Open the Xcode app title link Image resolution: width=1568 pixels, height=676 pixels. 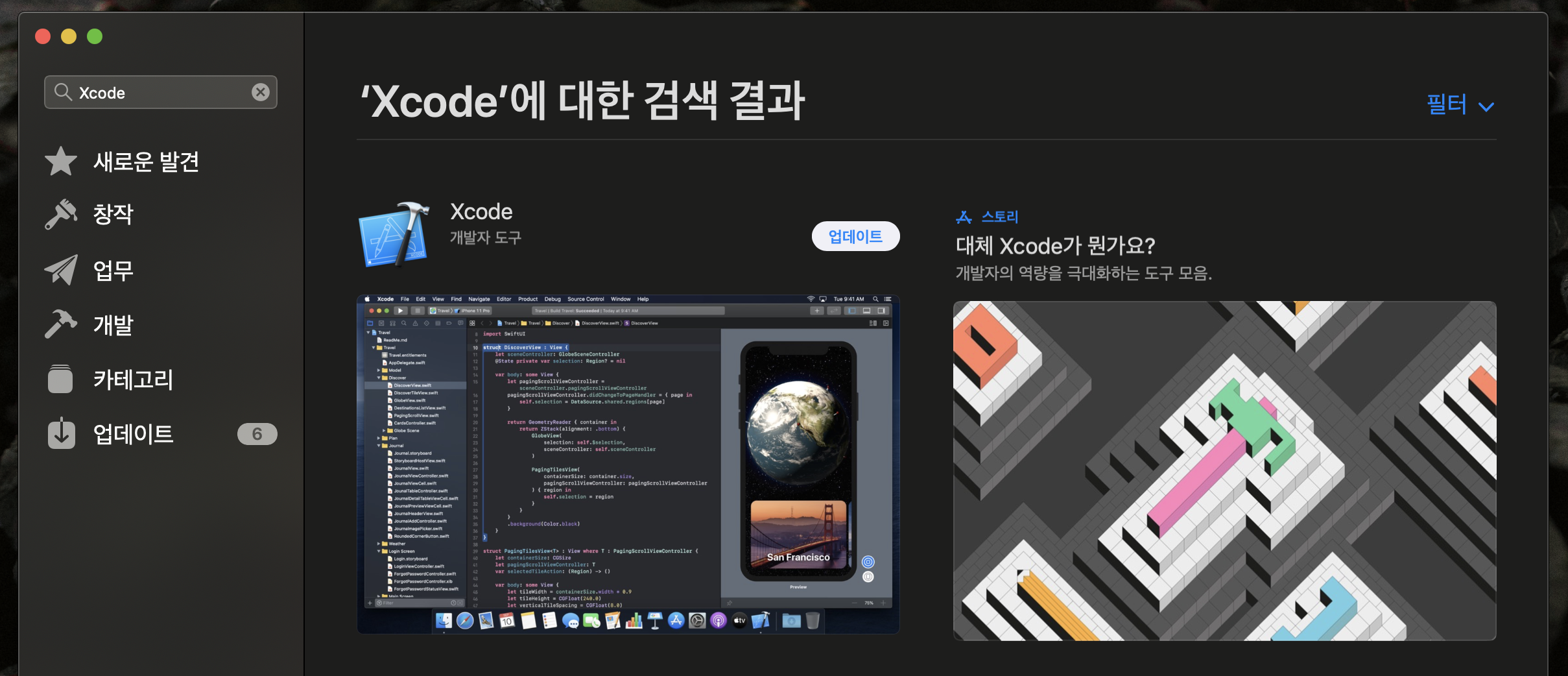[x=481, y=211]
